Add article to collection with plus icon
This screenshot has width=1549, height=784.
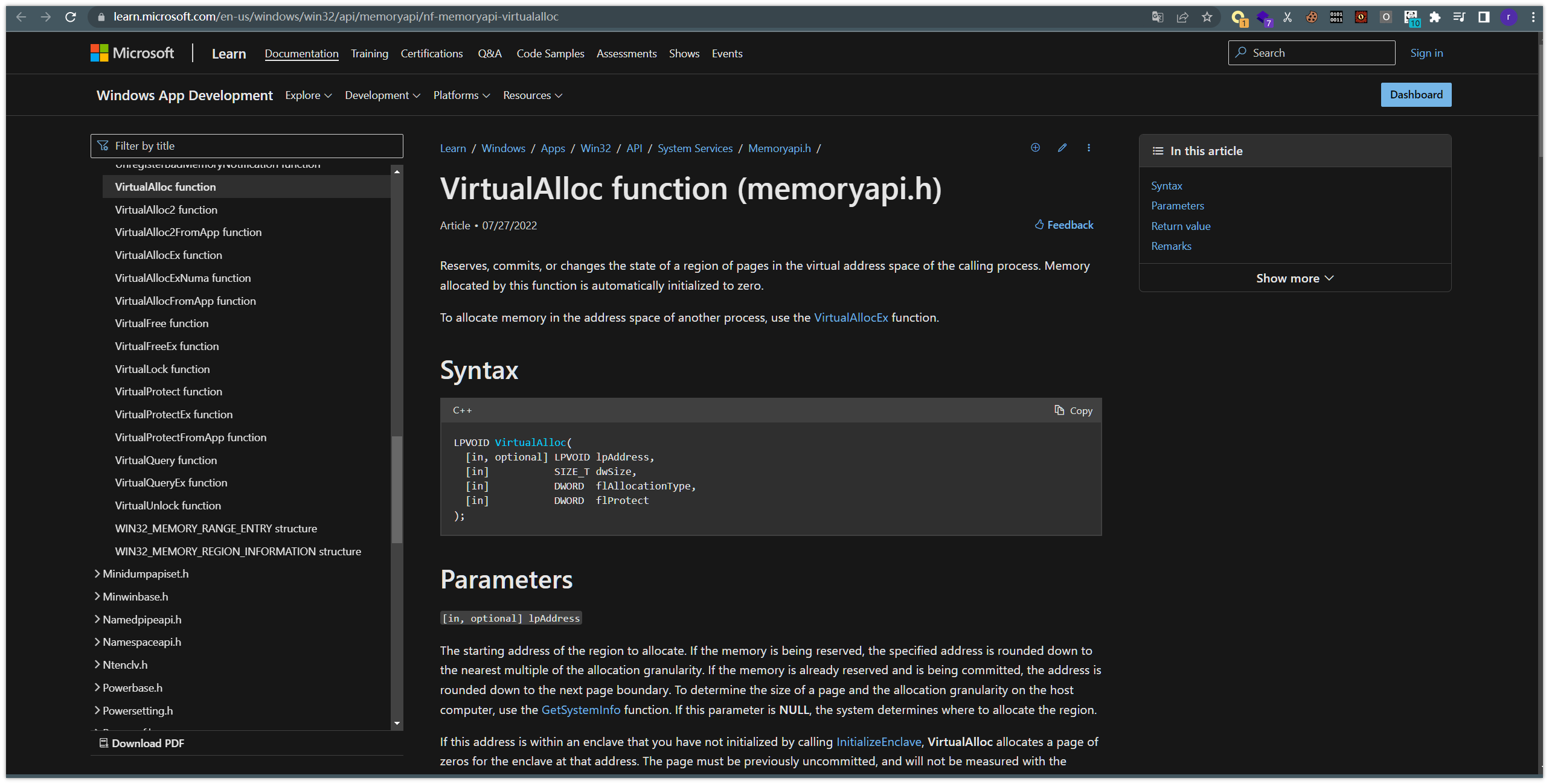1035,148
